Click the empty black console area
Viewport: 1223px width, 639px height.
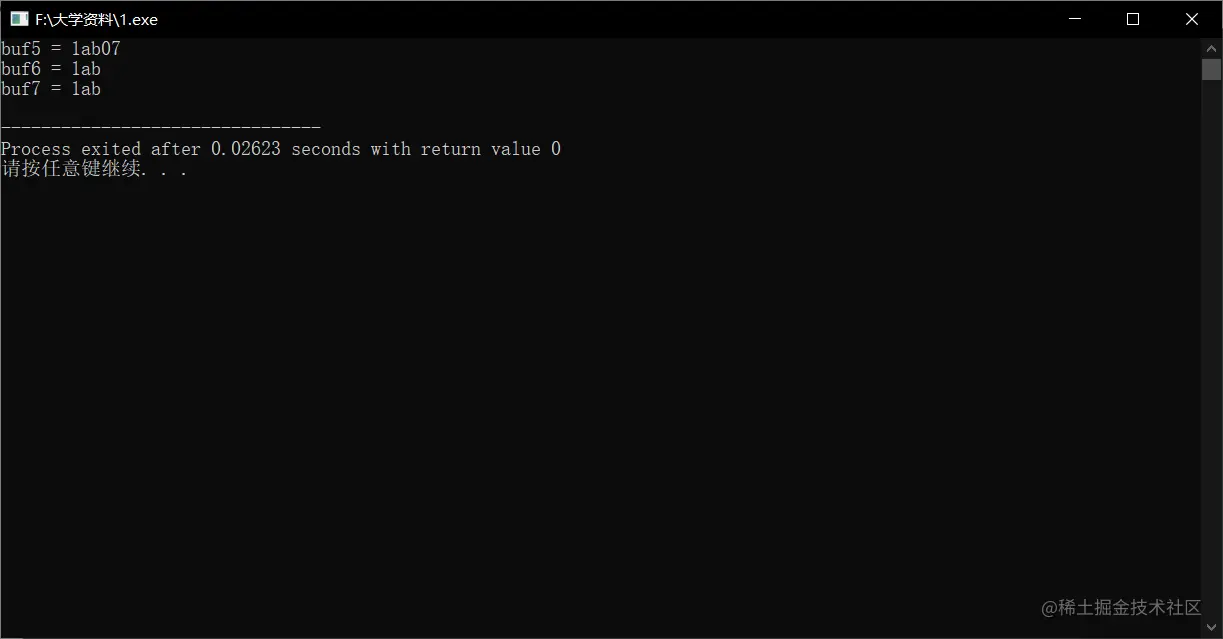600,400
